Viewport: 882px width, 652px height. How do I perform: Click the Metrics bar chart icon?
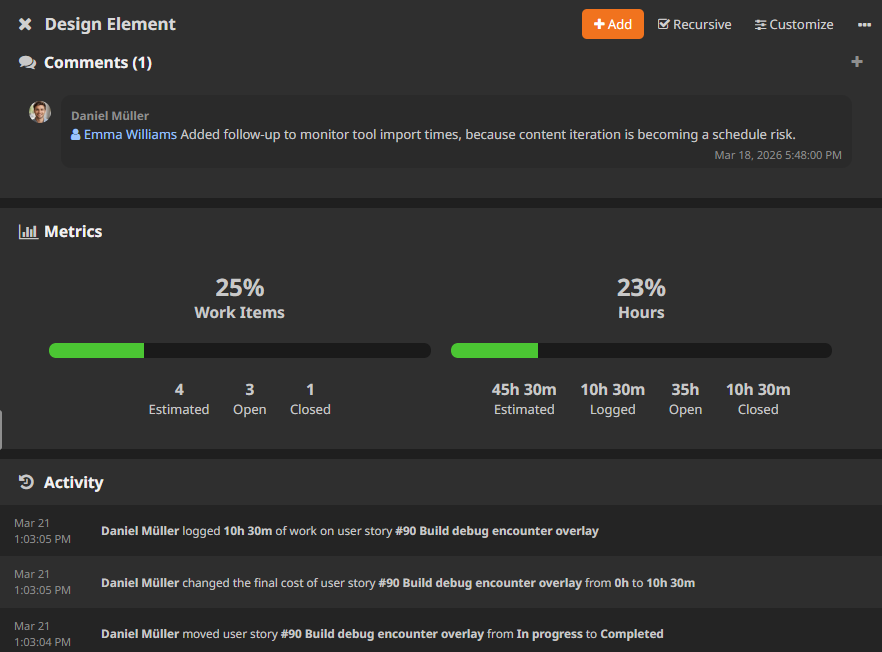[28, 232]
